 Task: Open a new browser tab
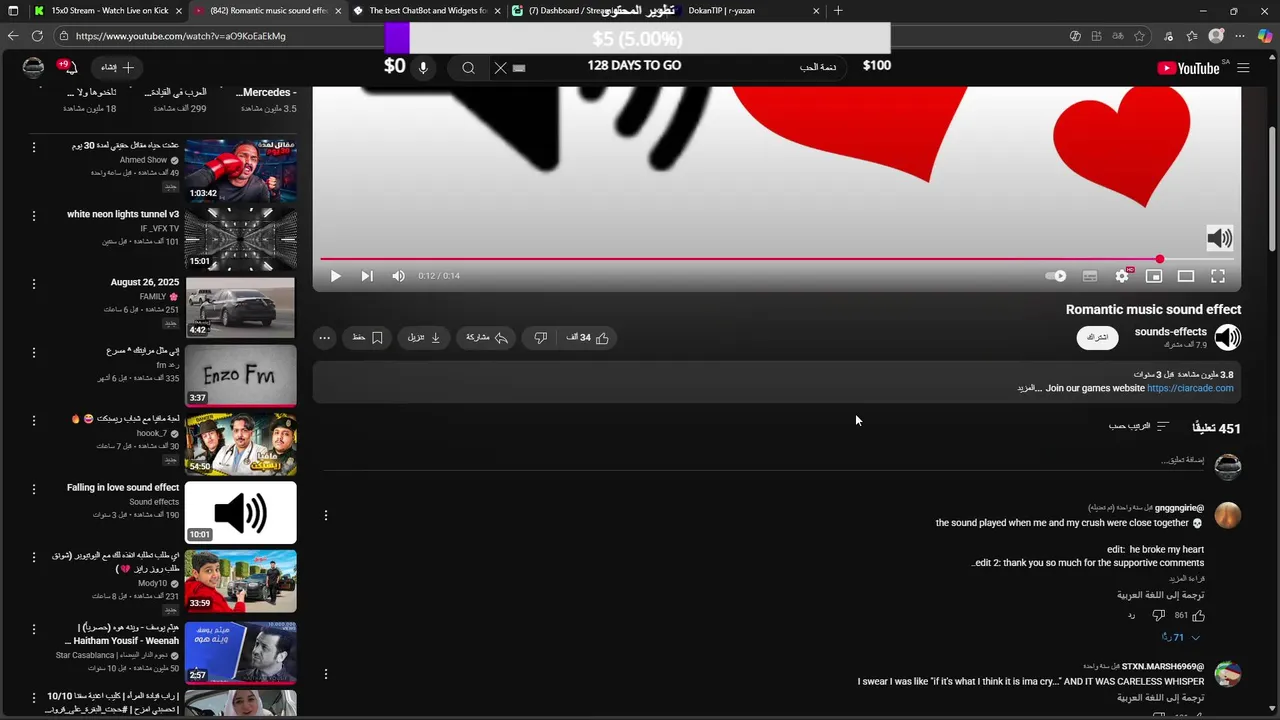[838, 10]
